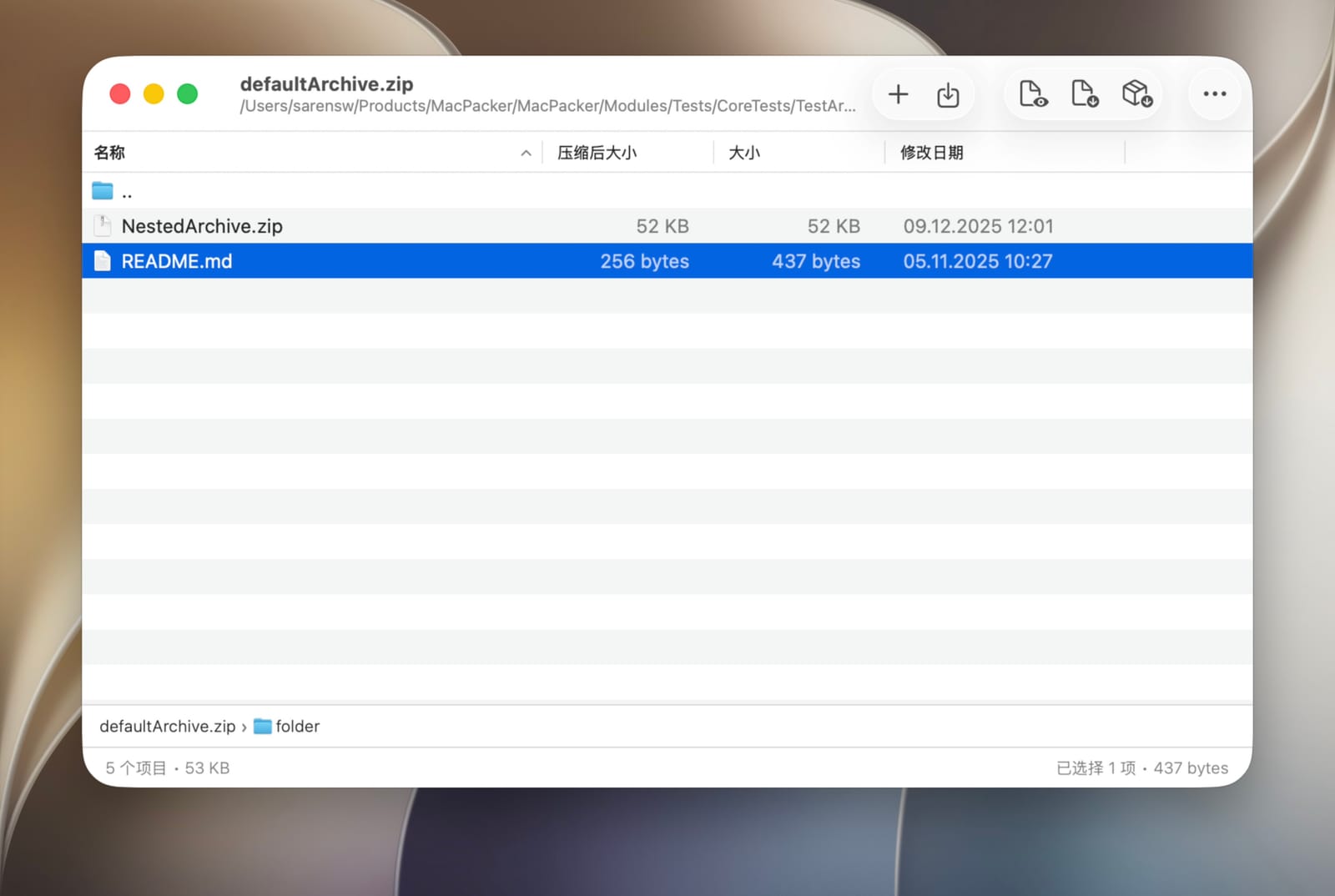This screenshot has width=1335, height=896.
Task: Open the three-dots more options menu
Action: pyautogui.click(x=1215, y=93)
